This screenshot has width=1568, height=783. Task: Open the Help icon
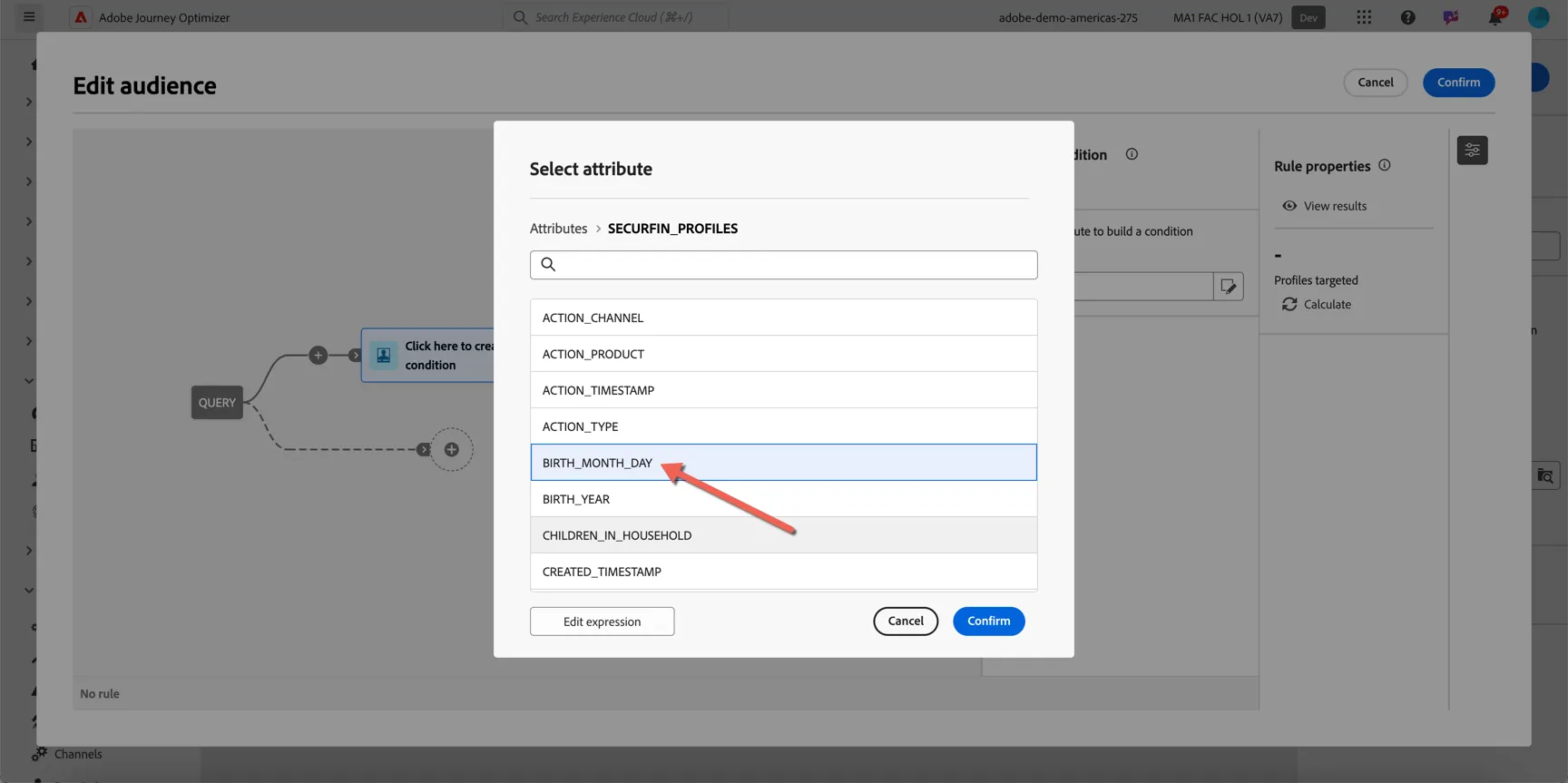[1407, 17]
